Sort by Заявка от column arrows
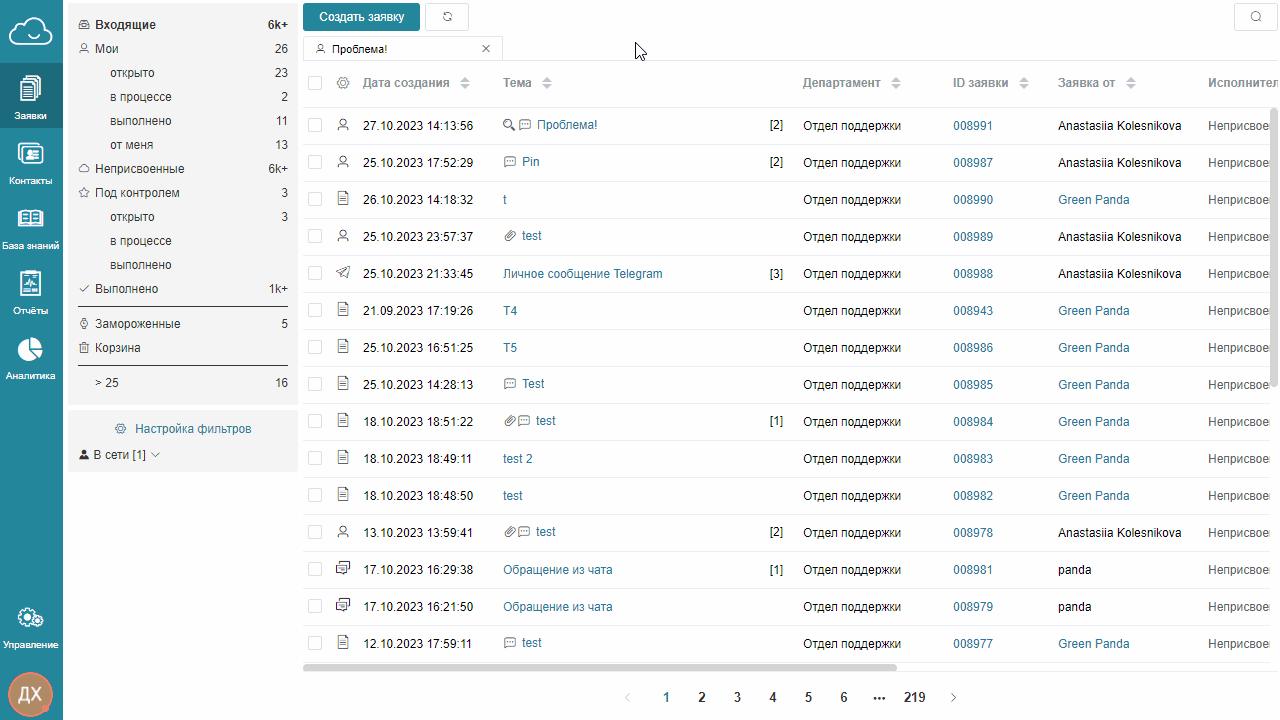The height and width of the screenshot is (720, 1280). coord(1131,83)
